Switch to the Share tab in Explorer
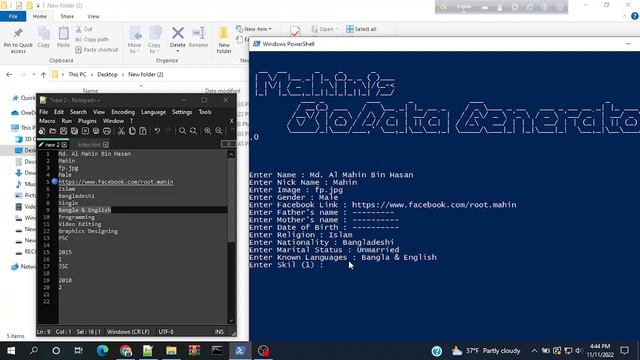Viewport: 640px width, 360px height. coord(67,17)
